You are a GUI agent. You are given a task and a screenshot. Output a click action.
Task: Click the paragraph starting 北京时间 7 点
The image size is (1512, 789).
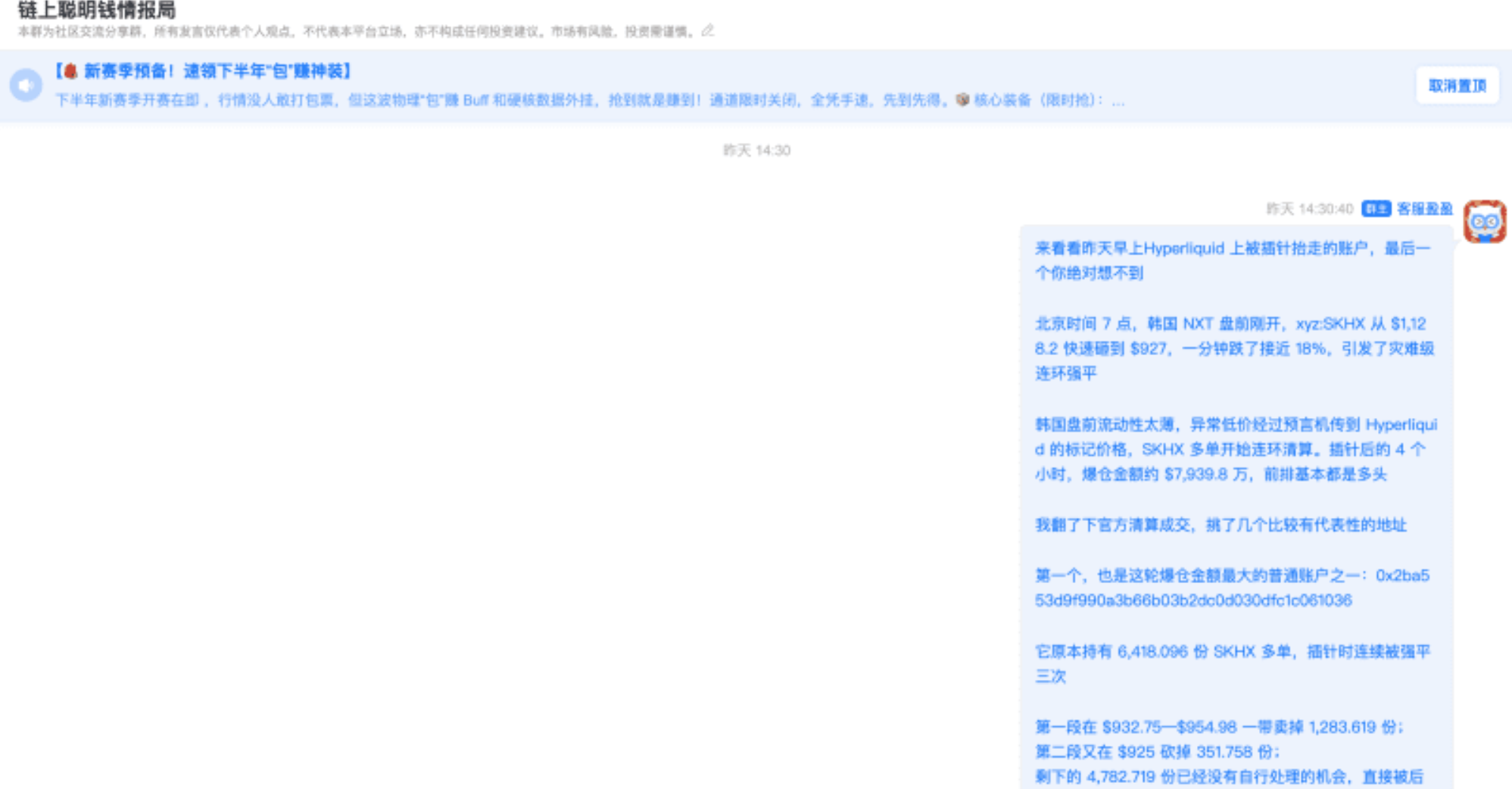(1234, 348)
